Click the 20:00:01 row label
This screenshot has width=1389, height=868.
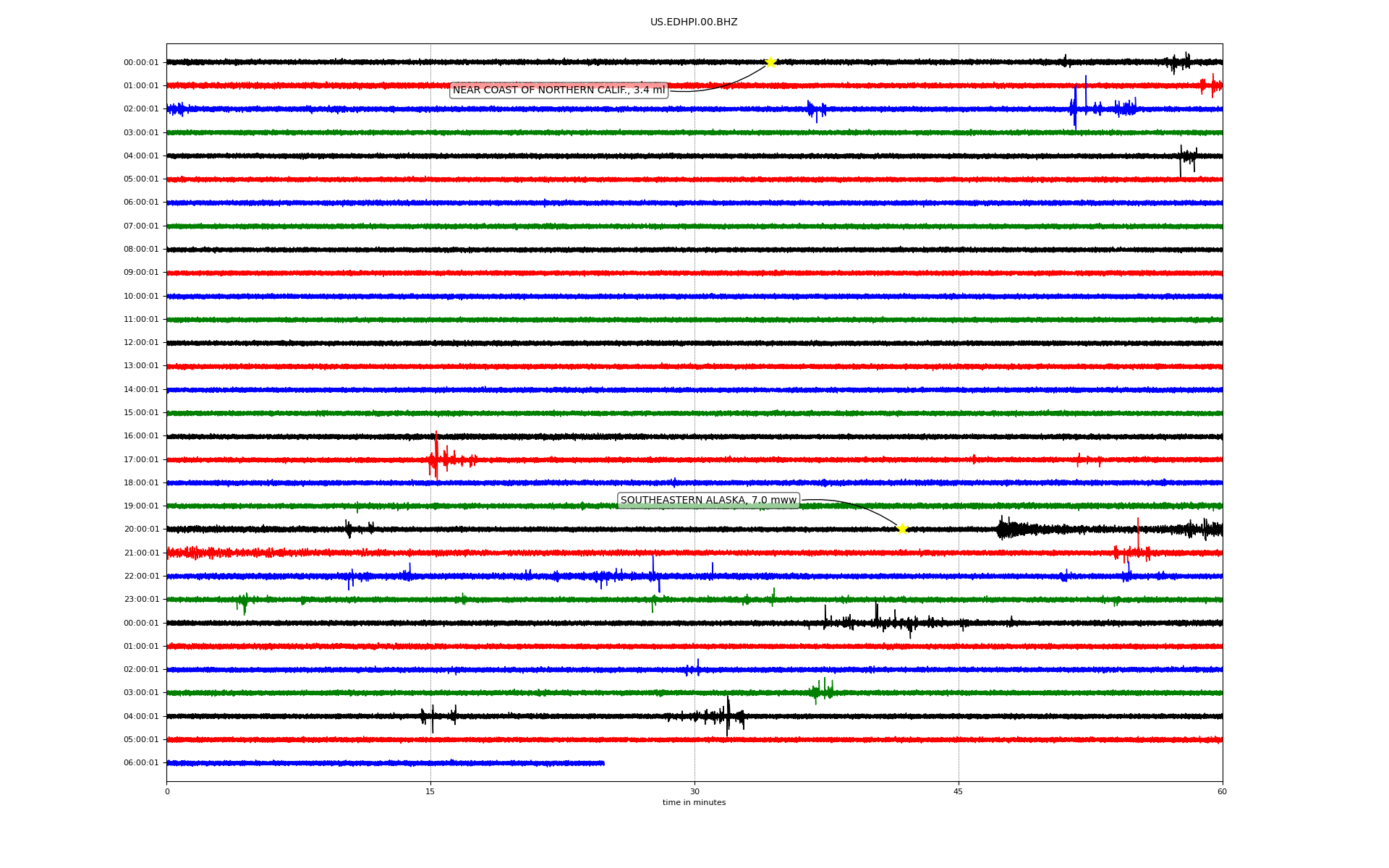click(141, 529)
